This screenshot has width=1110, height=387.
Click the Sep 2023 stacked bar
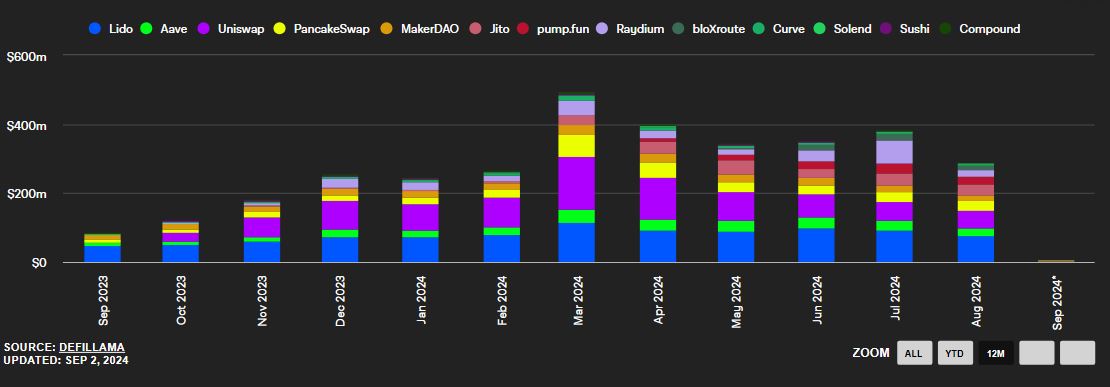coord(102,248)
